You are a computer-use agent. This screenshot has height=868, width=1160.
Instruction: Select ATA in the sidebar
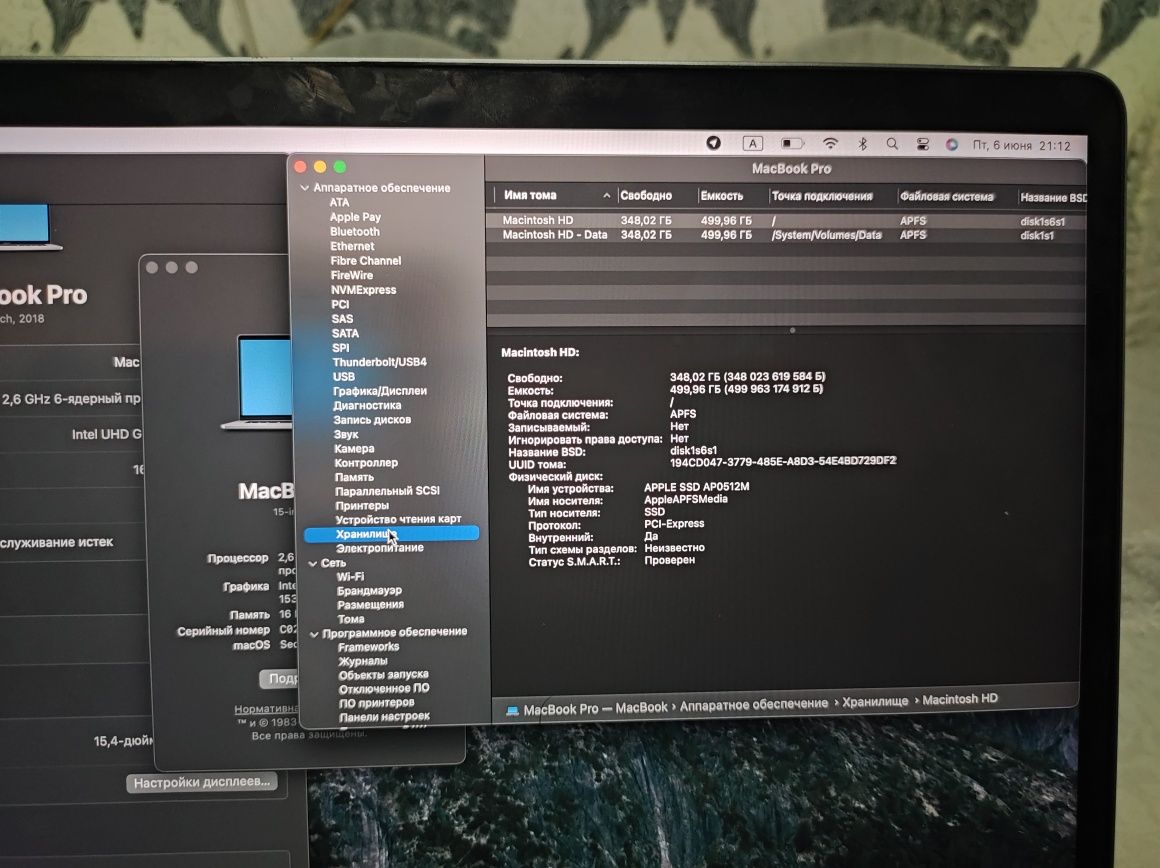click(x=340, y=202)
